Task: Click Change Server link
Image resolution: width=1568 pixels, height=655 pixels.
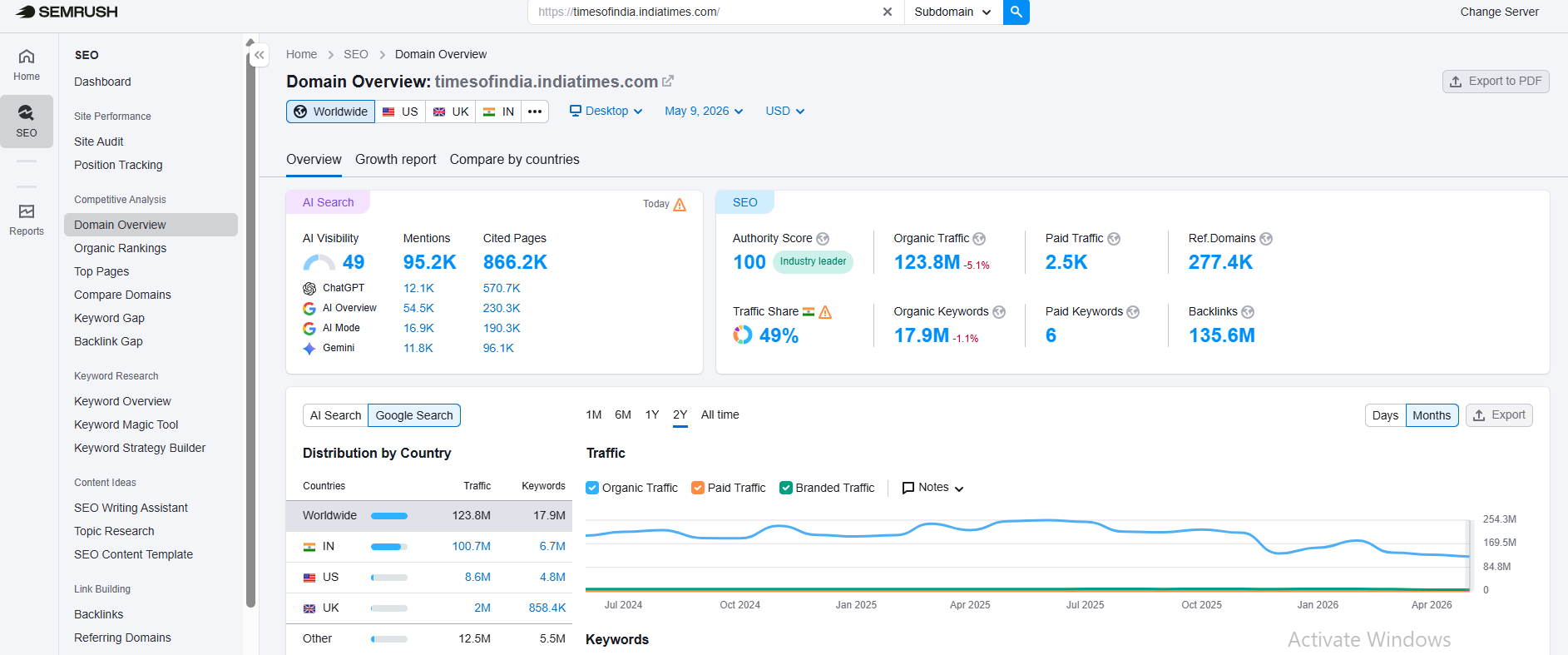Action: pyautogui.click(x=1499, y=12)
